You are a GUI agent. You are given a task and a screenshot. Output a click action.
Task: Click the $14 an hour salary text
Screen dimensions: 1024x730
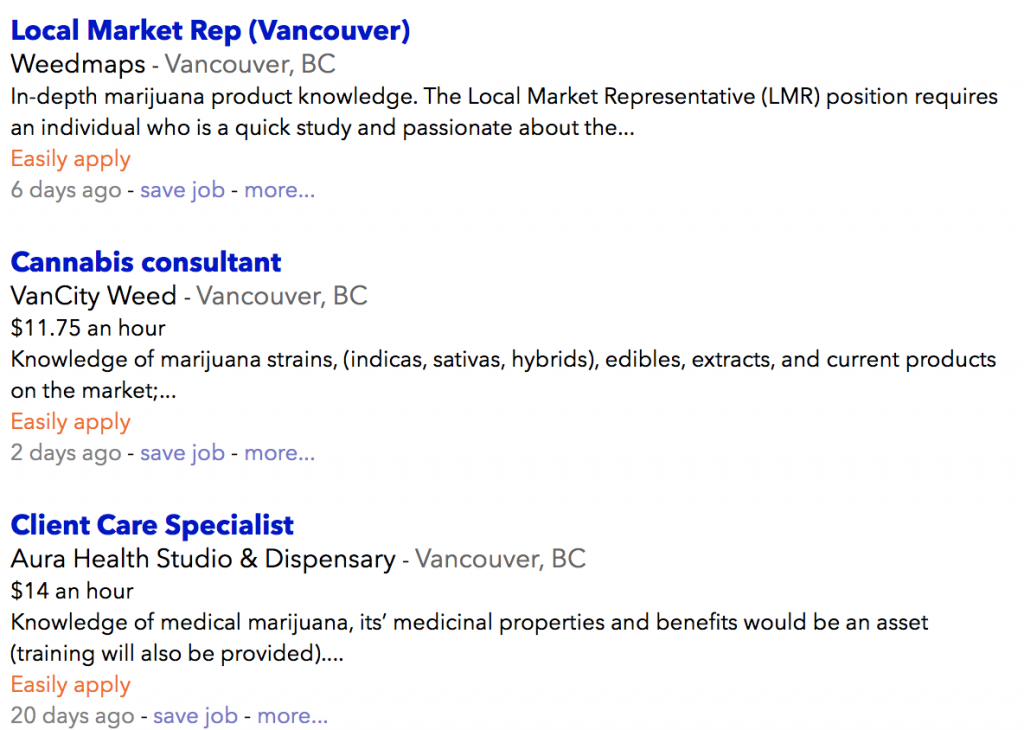tap(72, 591)
